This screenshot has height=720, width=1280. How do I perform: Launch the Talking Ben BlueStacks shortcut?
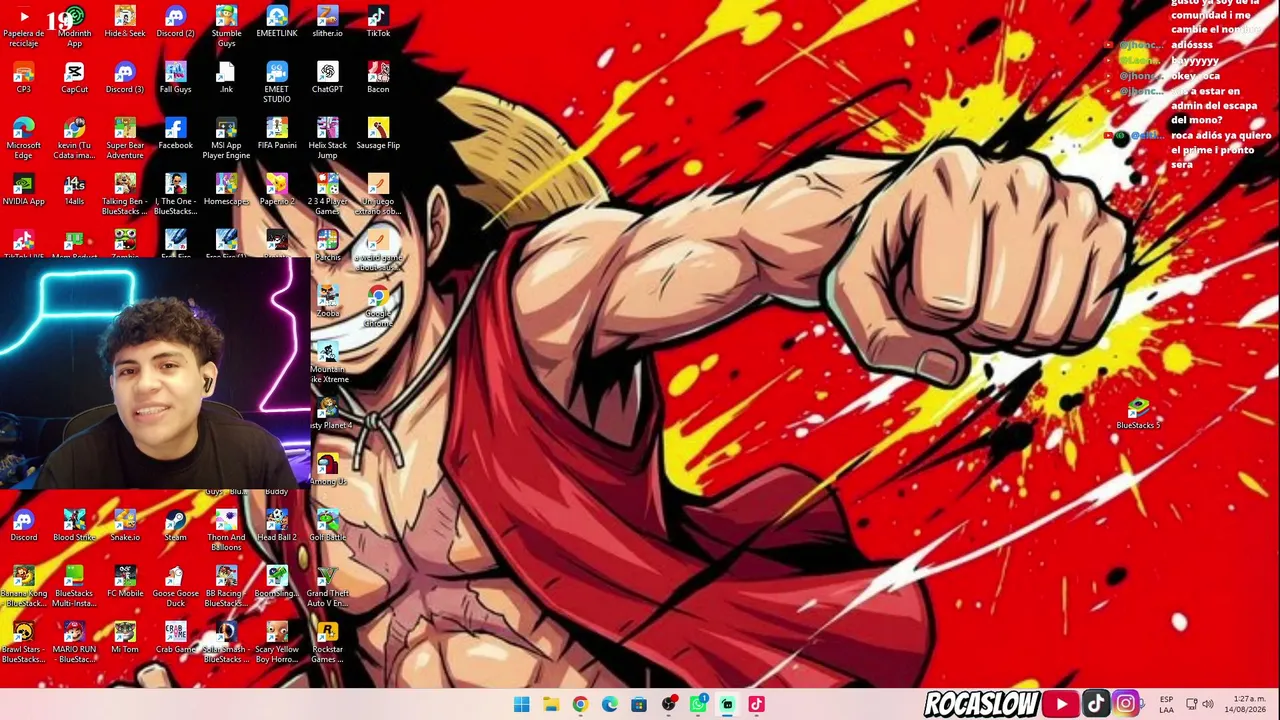tap(125, 194)
